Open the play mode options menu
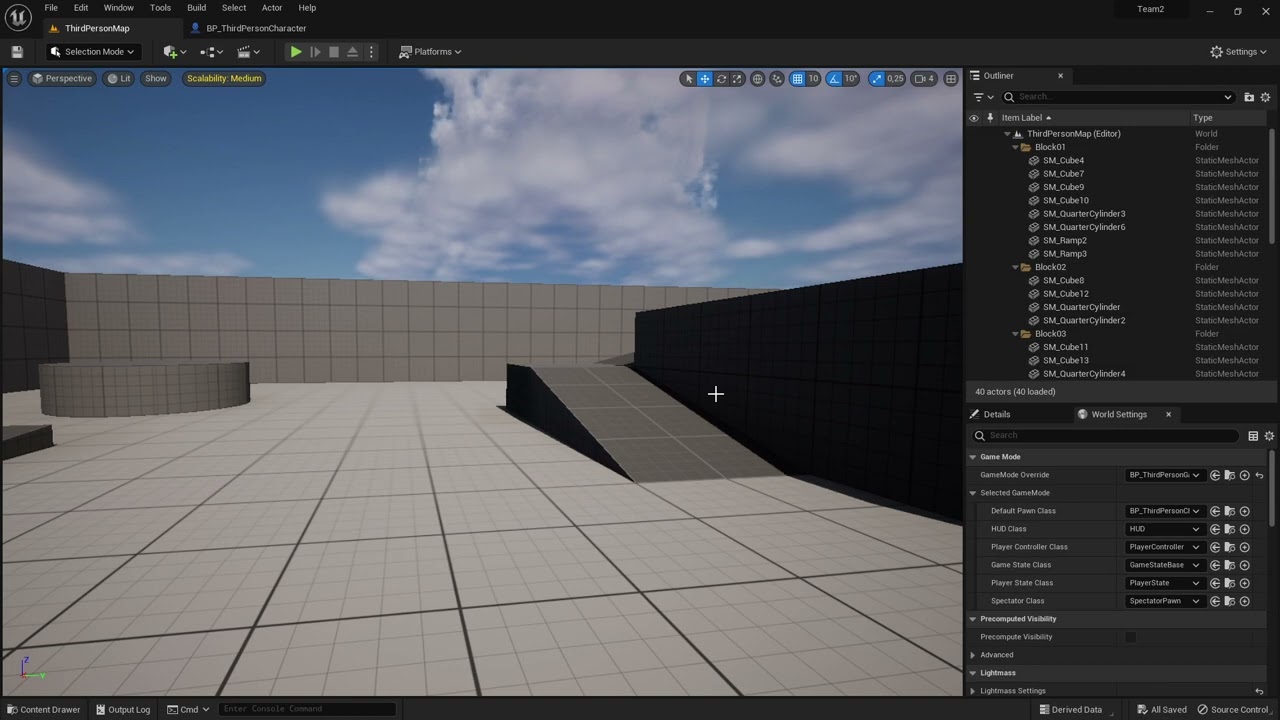The height and width of the screenshot is (720, 1280). 371,52
